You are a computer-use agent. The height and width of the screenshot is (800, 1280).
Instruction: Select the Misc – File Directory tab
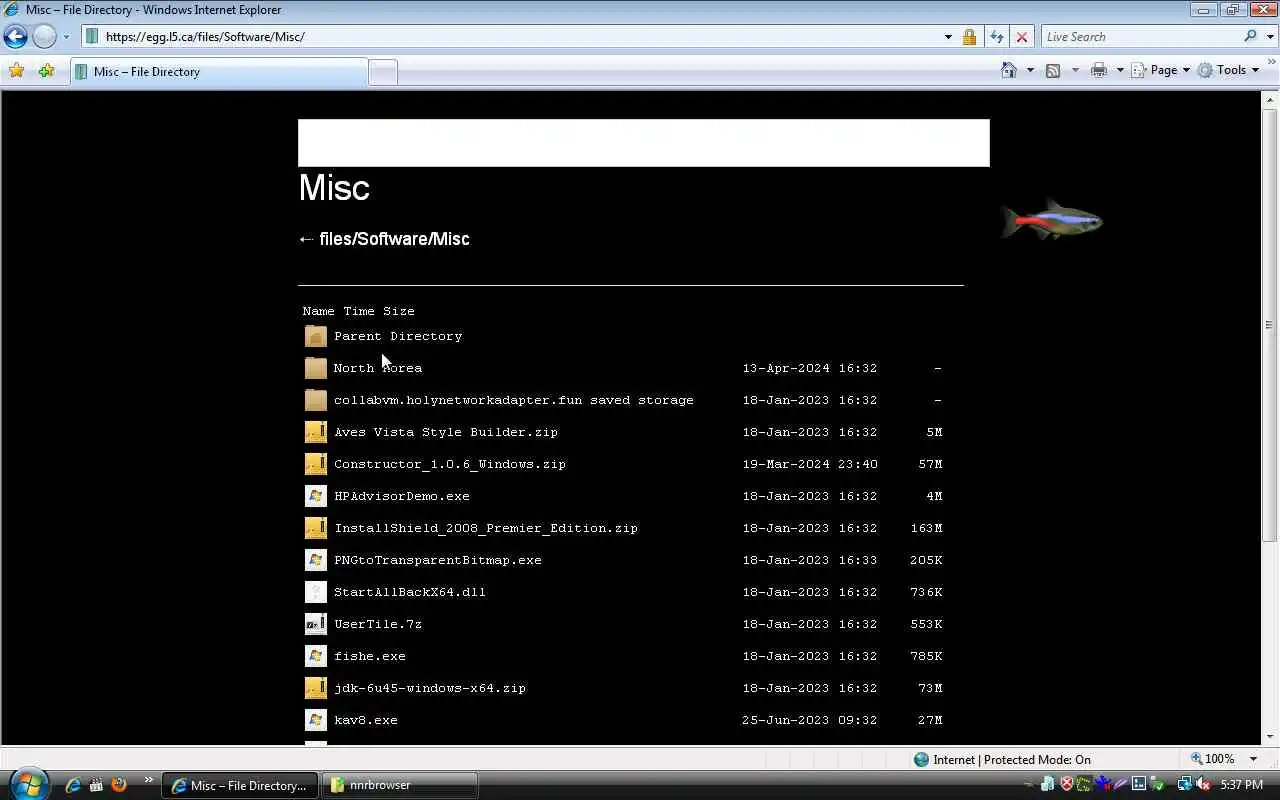[x=218, y=72]
